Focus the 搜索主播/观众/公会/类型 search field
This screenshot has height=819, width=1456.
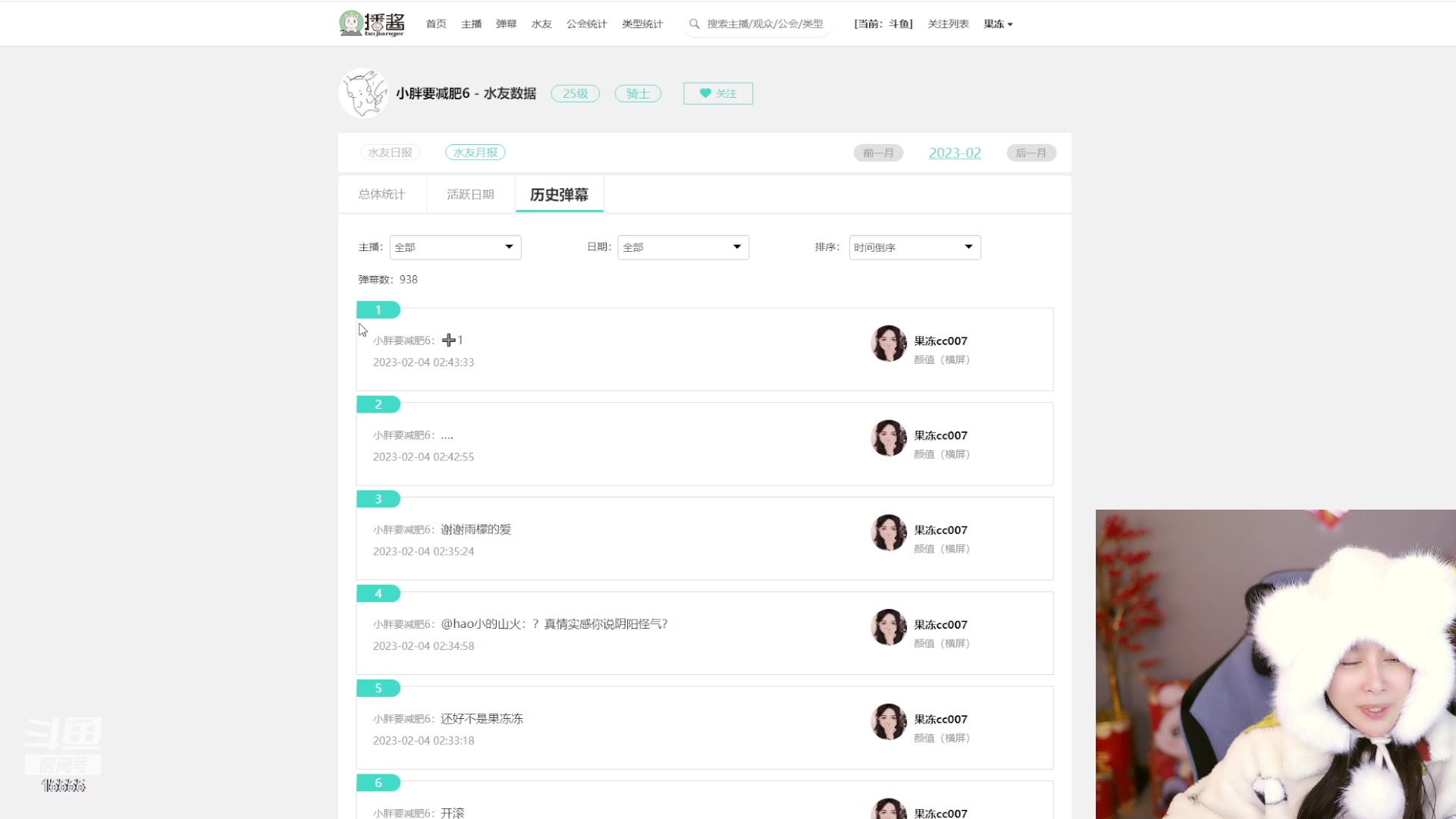[x=765, y=24]
